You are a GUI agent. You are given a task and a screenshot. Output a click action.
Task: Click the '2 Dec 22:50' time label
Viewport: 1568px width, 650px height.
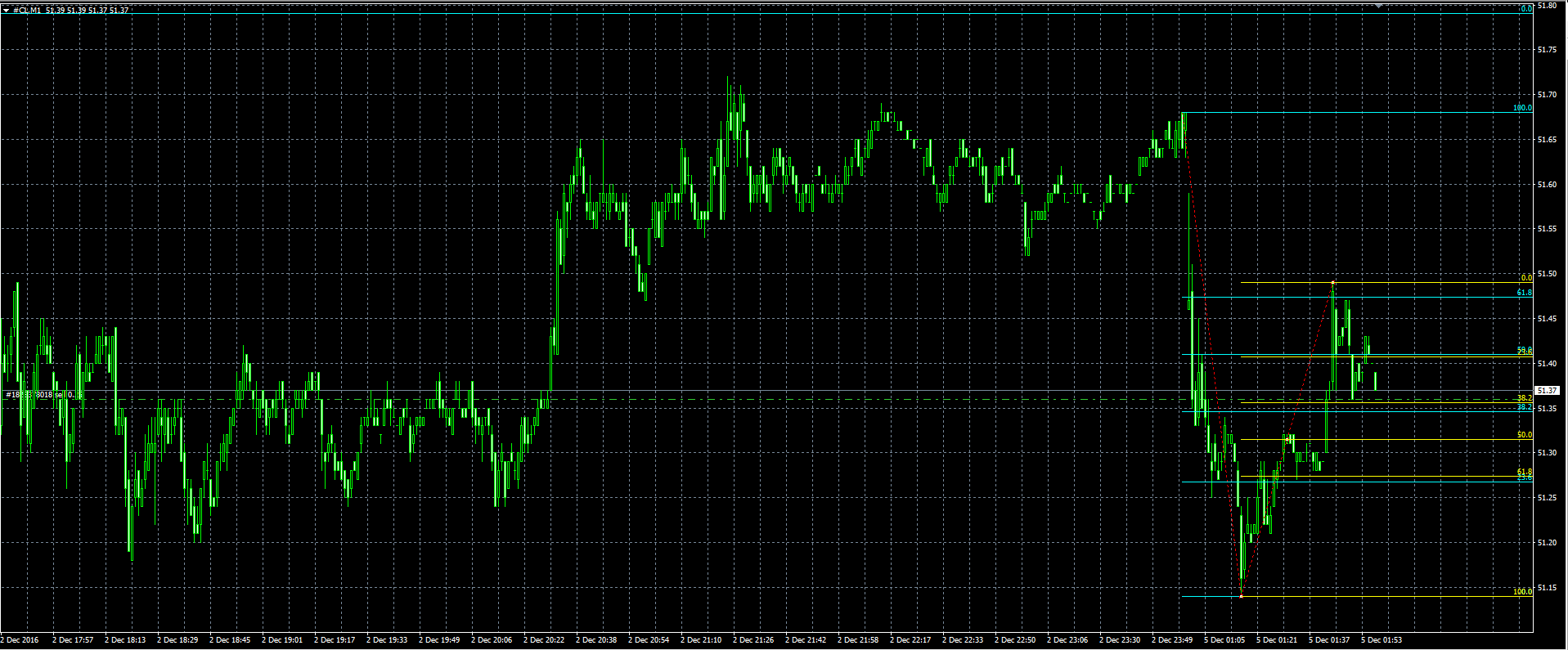point(1015,640)
